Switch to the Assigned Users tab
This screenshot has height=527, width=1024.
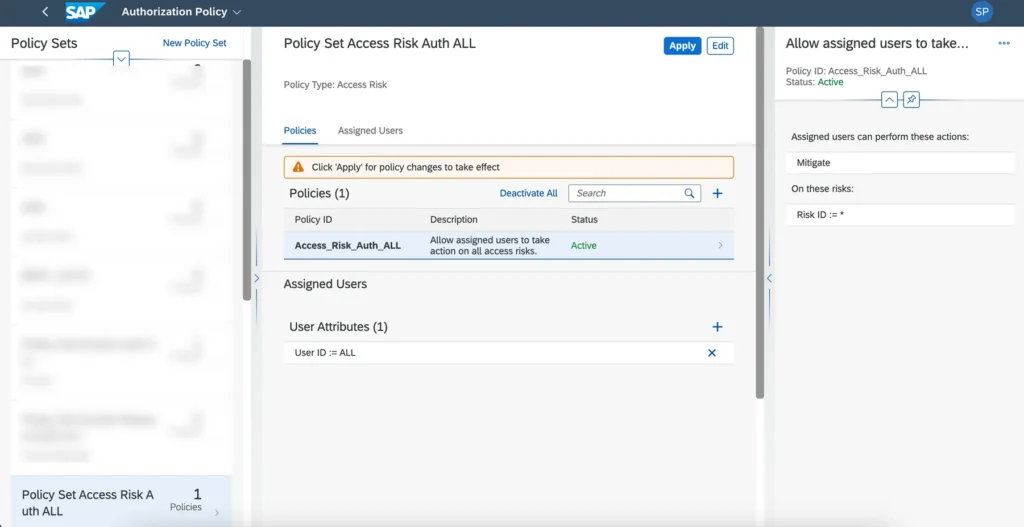pyautogui.click(x=370, y=131)
